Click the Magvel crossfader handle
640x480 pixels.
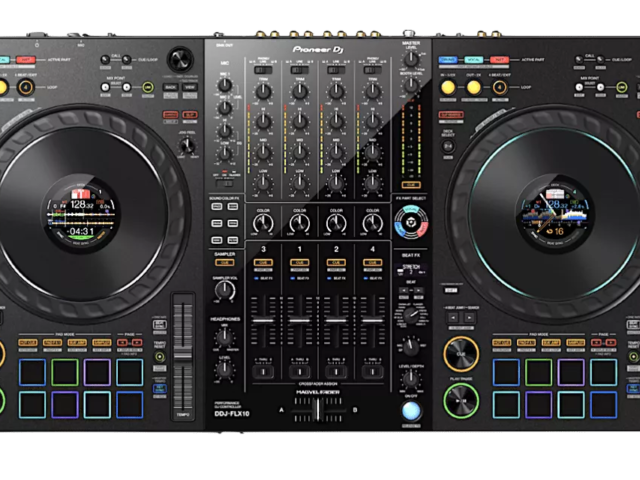click(x=318, y=409)
